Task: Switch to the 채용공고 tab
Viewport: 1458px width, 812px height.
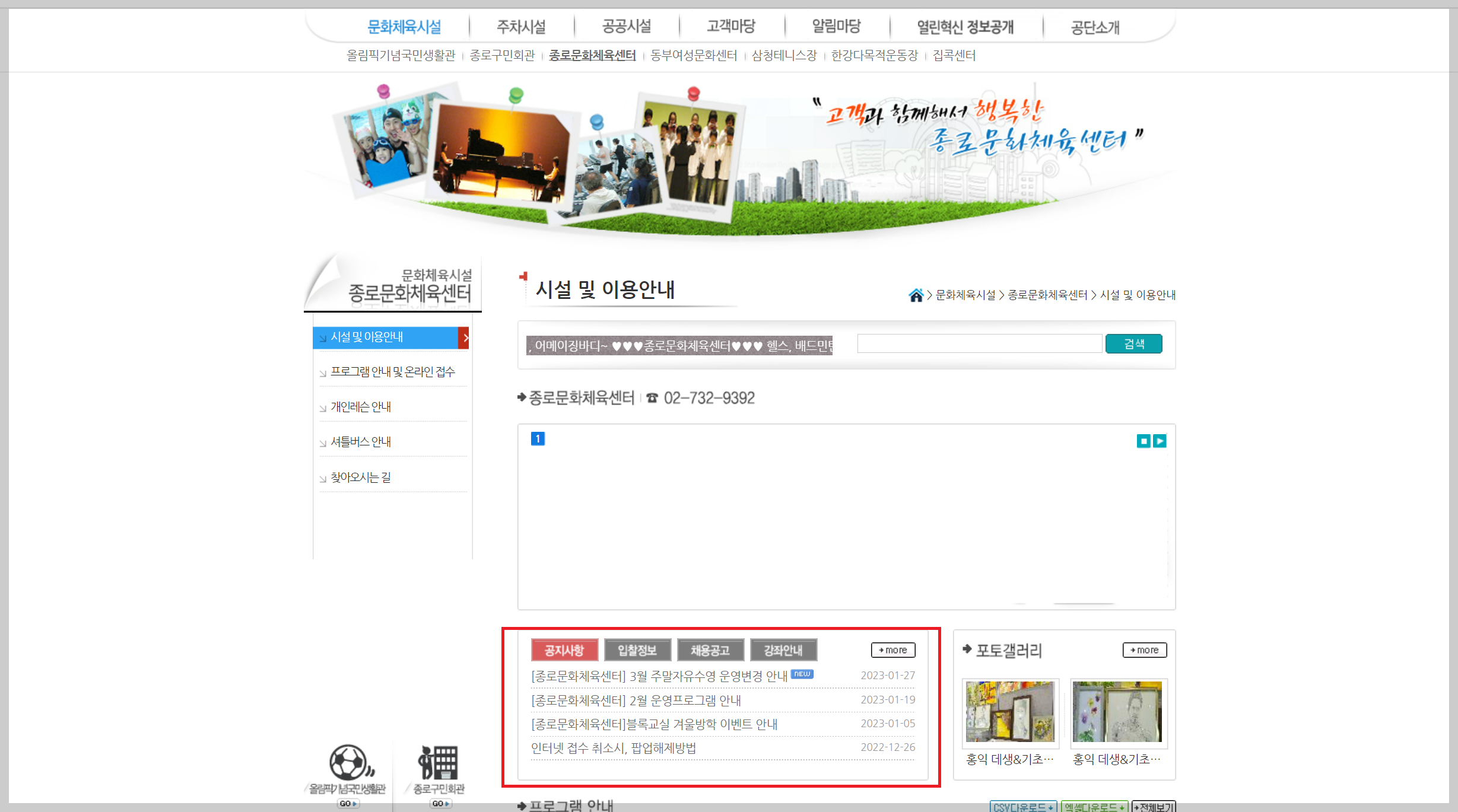Action: point(710,650)
